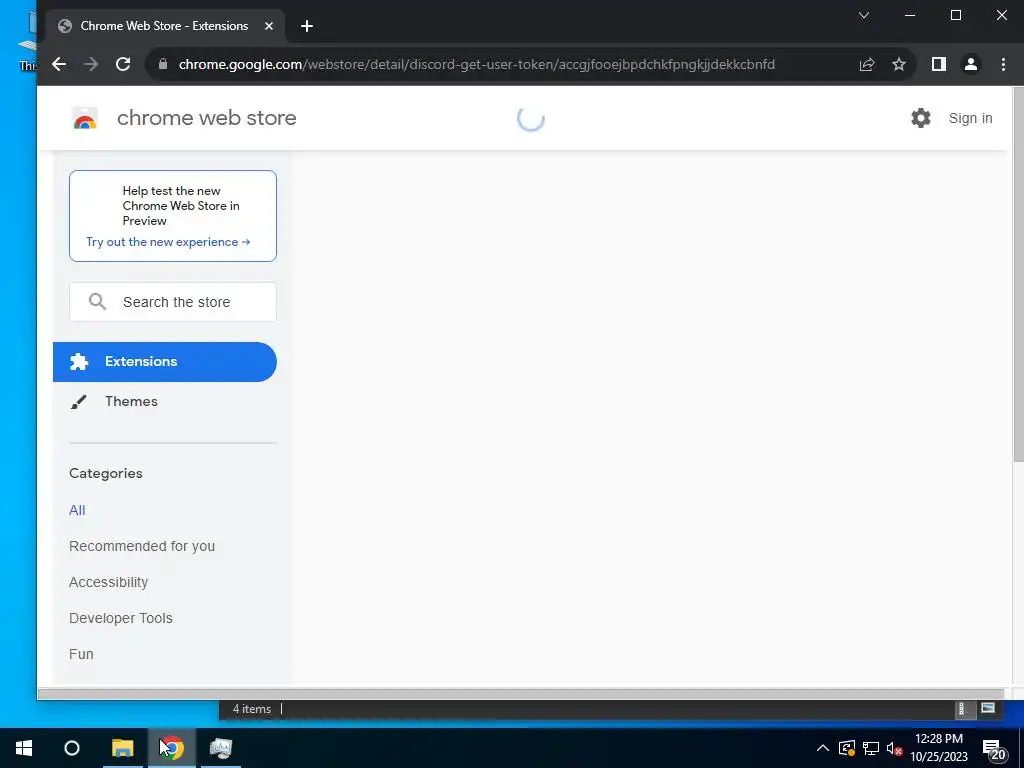Click the horizontal scrollbar at window bottom
1024x768 pixels.
point(520,694)
